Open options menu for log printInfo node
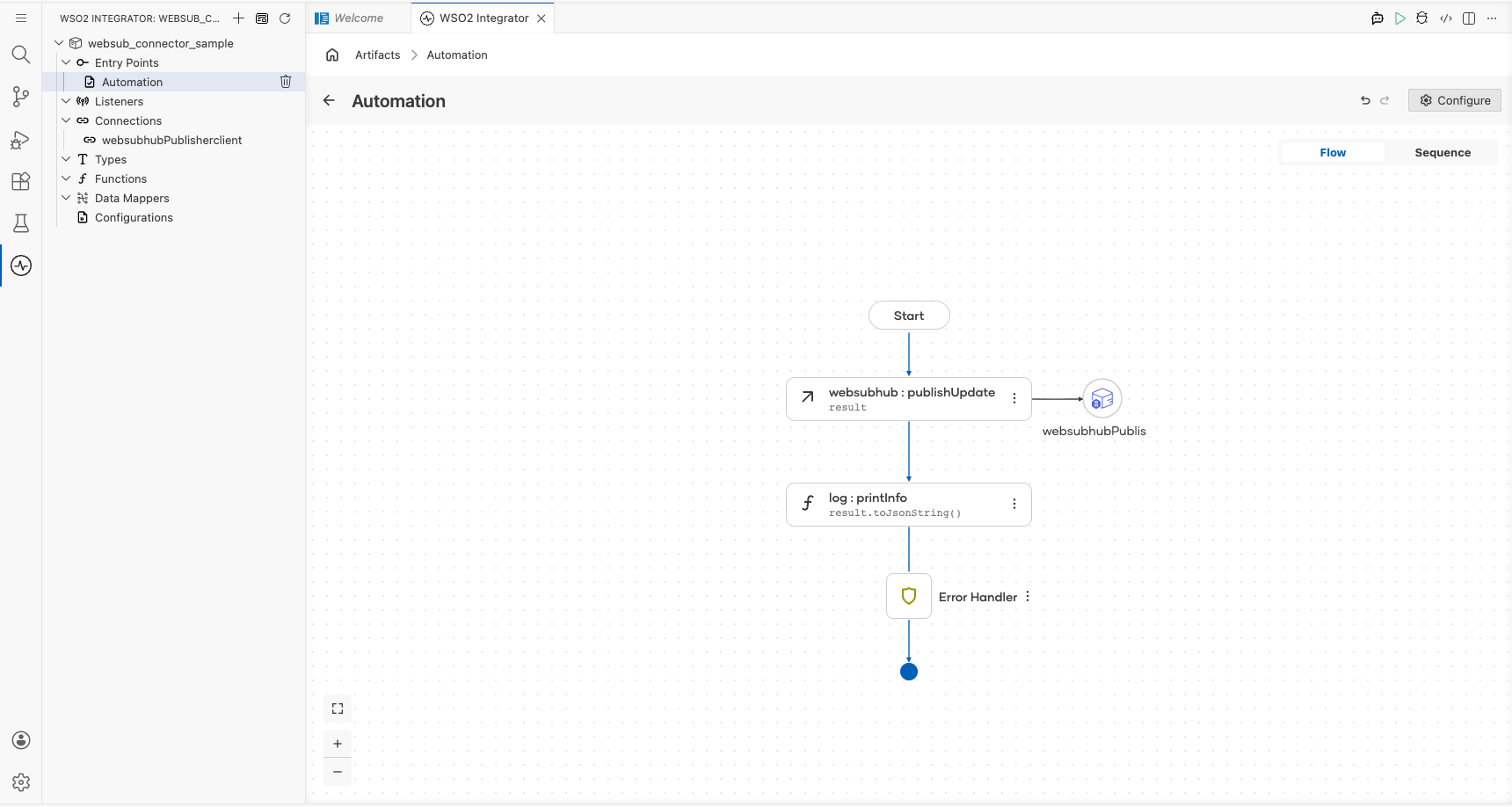The image size is (1512, 807). point(1014,504)
